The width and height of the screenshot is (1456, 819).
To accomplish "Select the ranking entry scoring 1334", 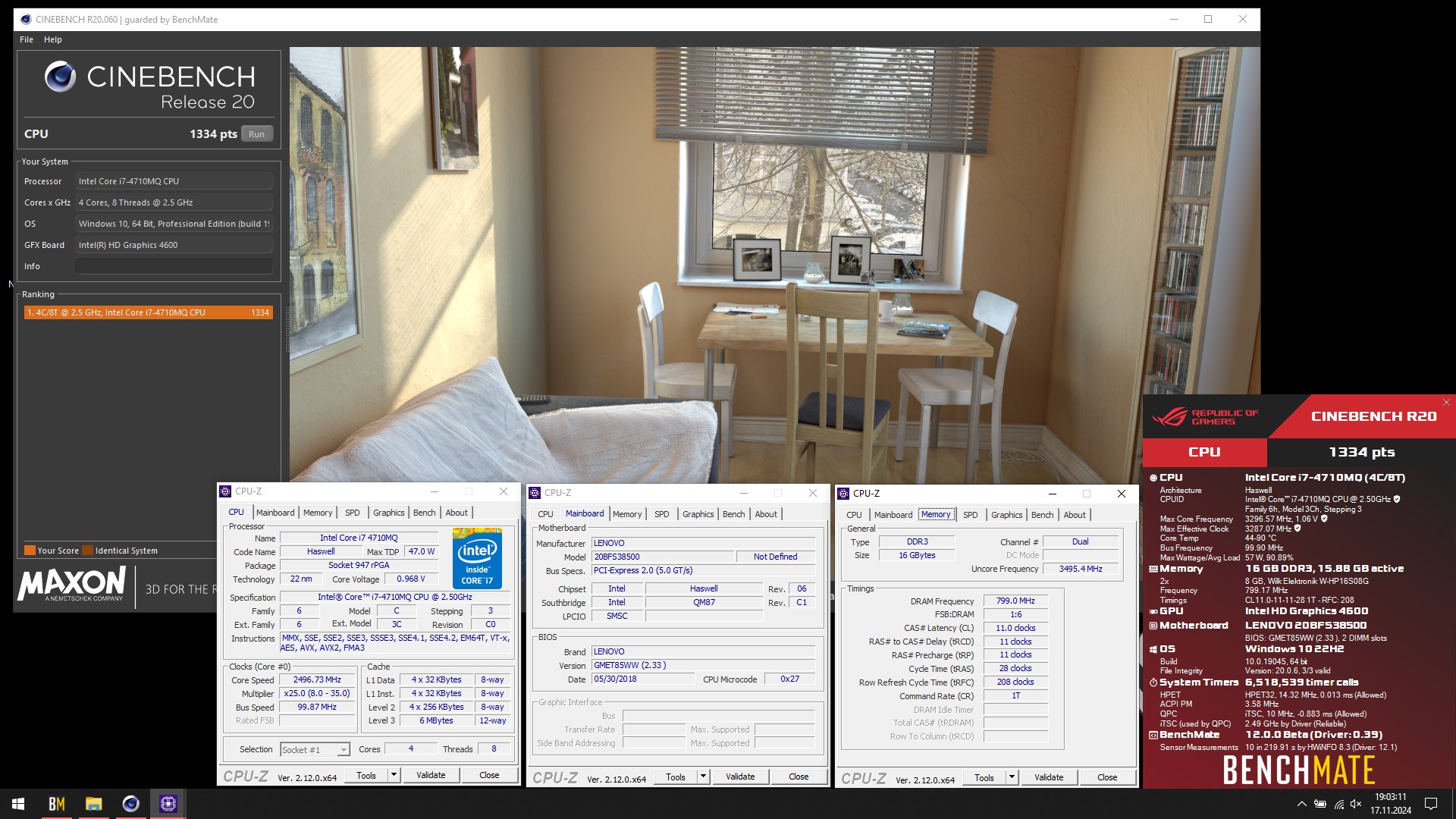I will coord(148,312).
